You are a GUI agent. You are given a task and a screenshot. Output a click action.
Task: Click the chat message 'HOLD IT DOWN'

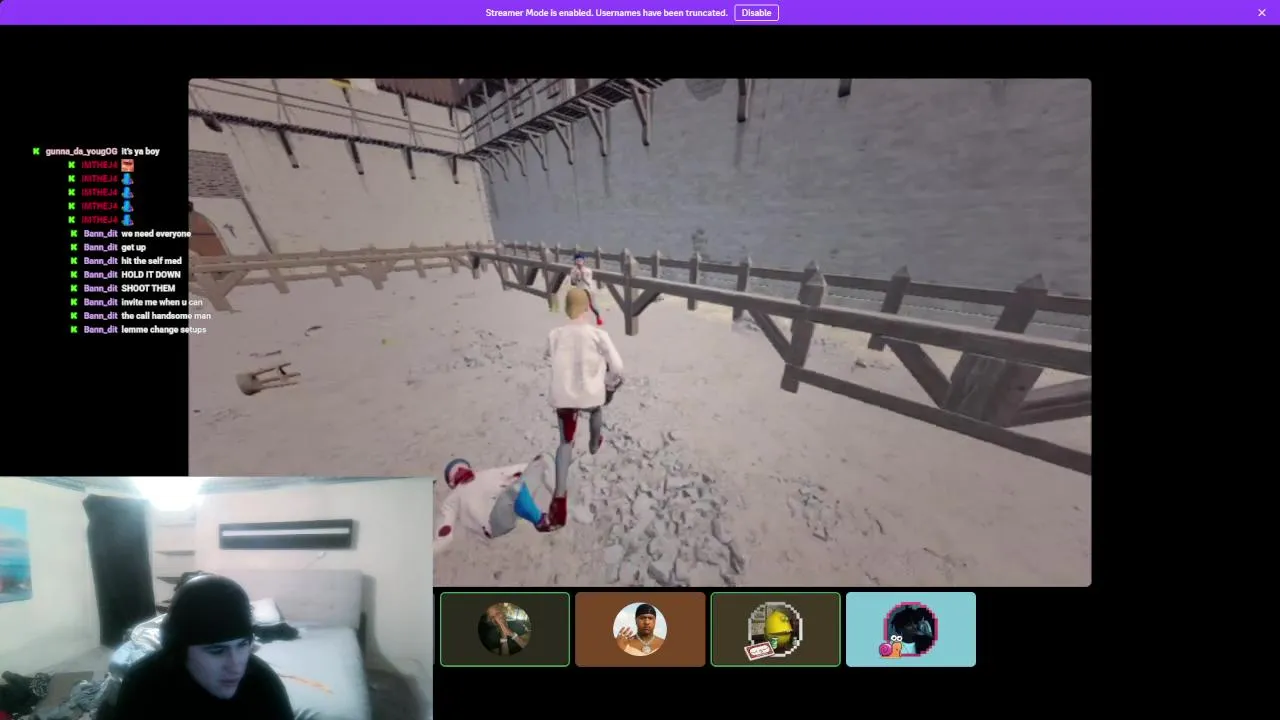coord(151,275)
